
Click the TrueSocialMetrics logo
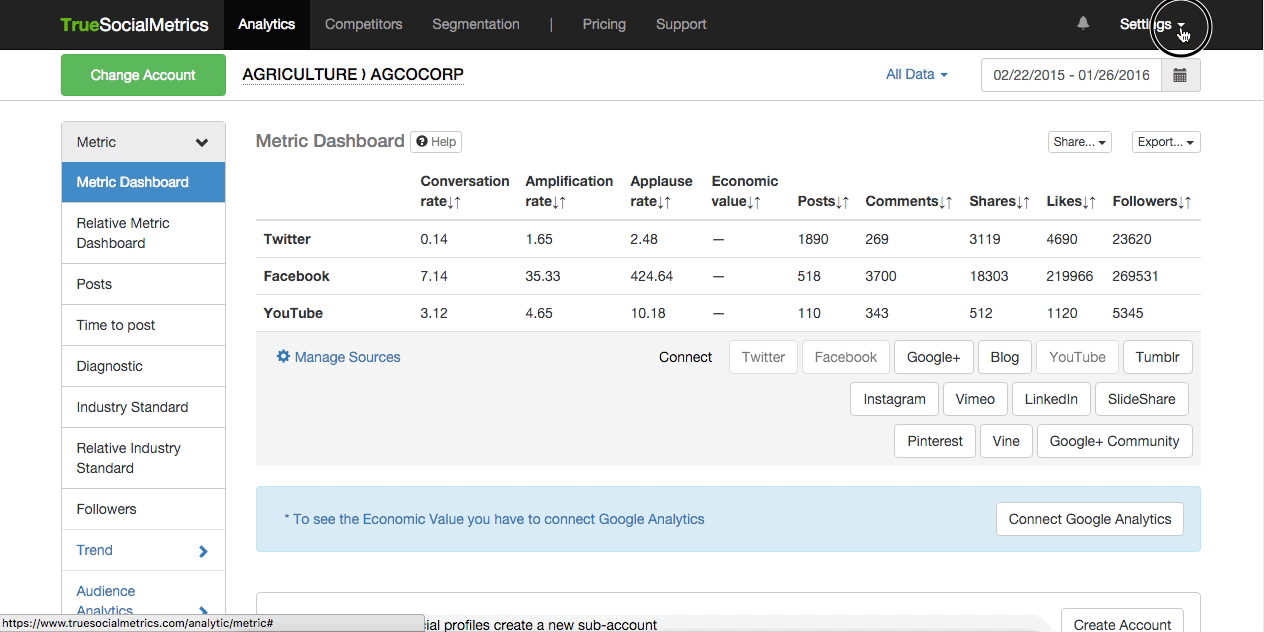click(x=134, y=24)
